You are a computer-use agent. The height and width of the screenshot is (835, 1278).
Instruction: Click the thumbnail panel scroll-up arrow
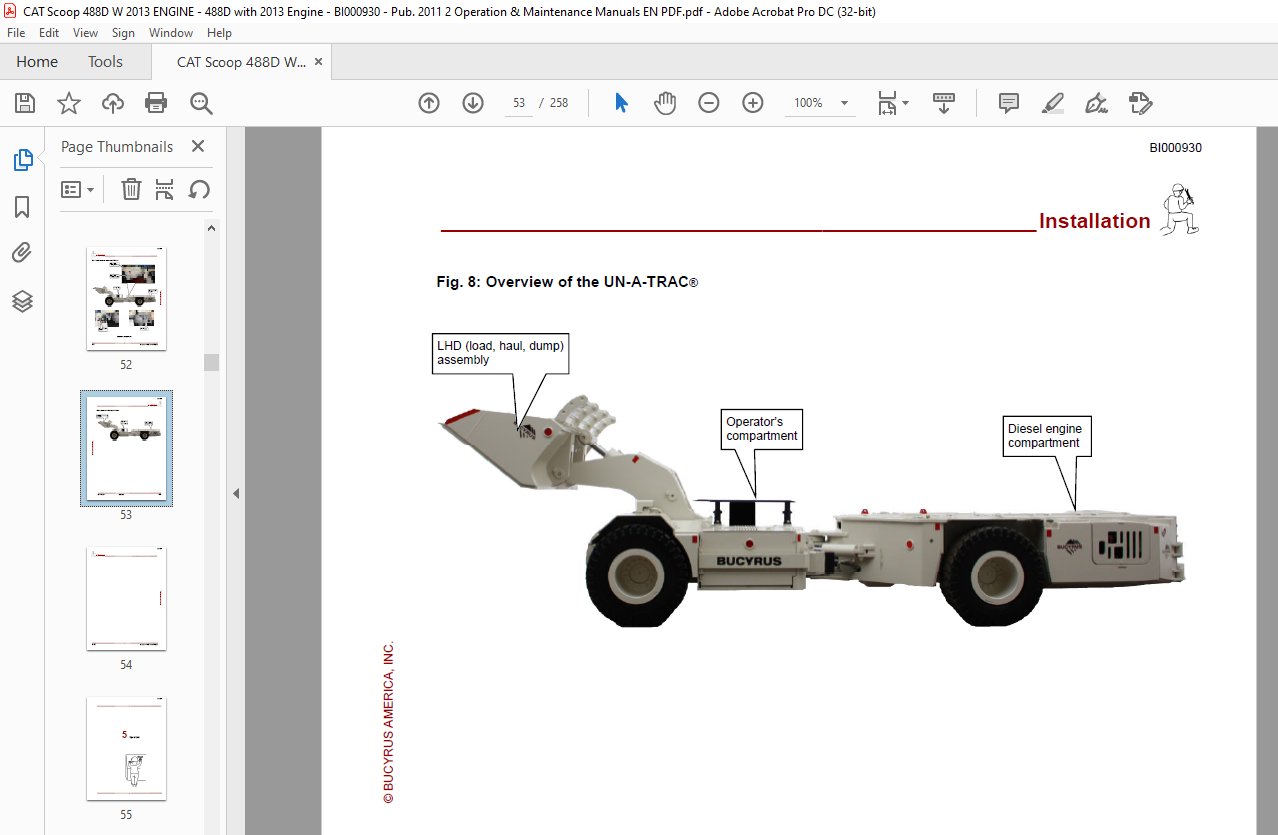pyautogui.click(x=212, y=228)
